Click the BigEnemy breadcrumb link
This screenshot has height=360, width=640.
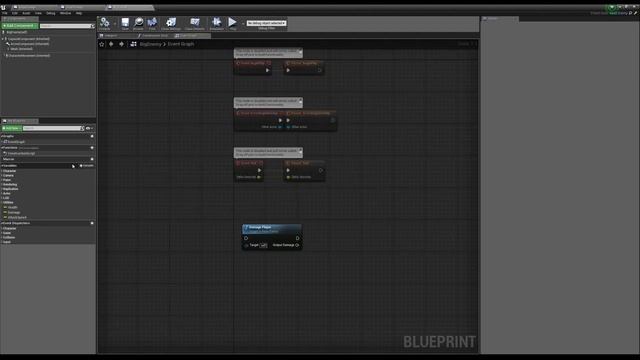coord(151,44)
